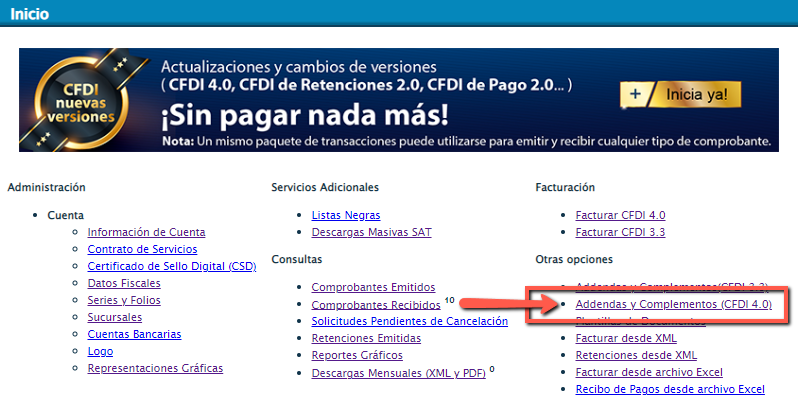Viewport: 798px width, 418px height.
Task: Open Series y Folios page
Action: click(x=124, y=300)
